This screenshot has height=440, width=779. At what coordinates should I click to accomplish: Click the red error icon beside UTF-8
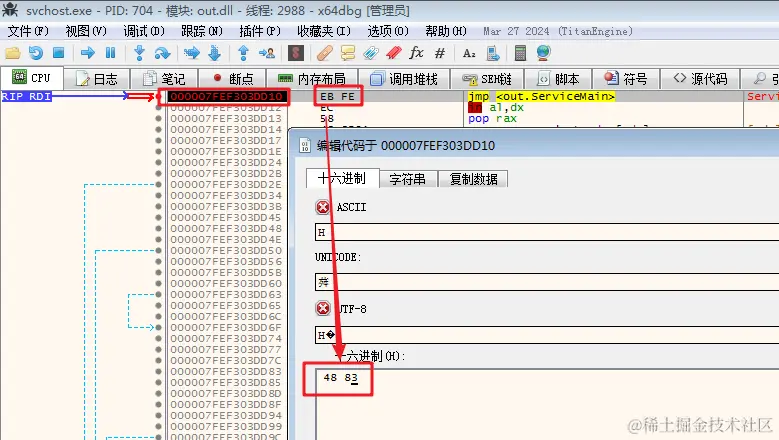coord(323,308)
